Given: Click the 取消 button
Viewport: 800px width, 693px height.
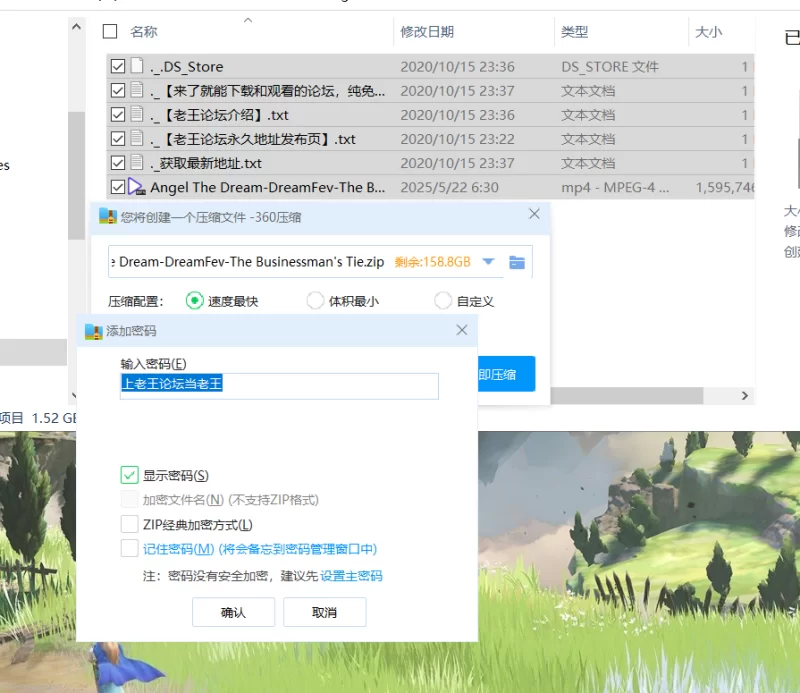Looking at the screenshot, I should [x=324, y=612].
